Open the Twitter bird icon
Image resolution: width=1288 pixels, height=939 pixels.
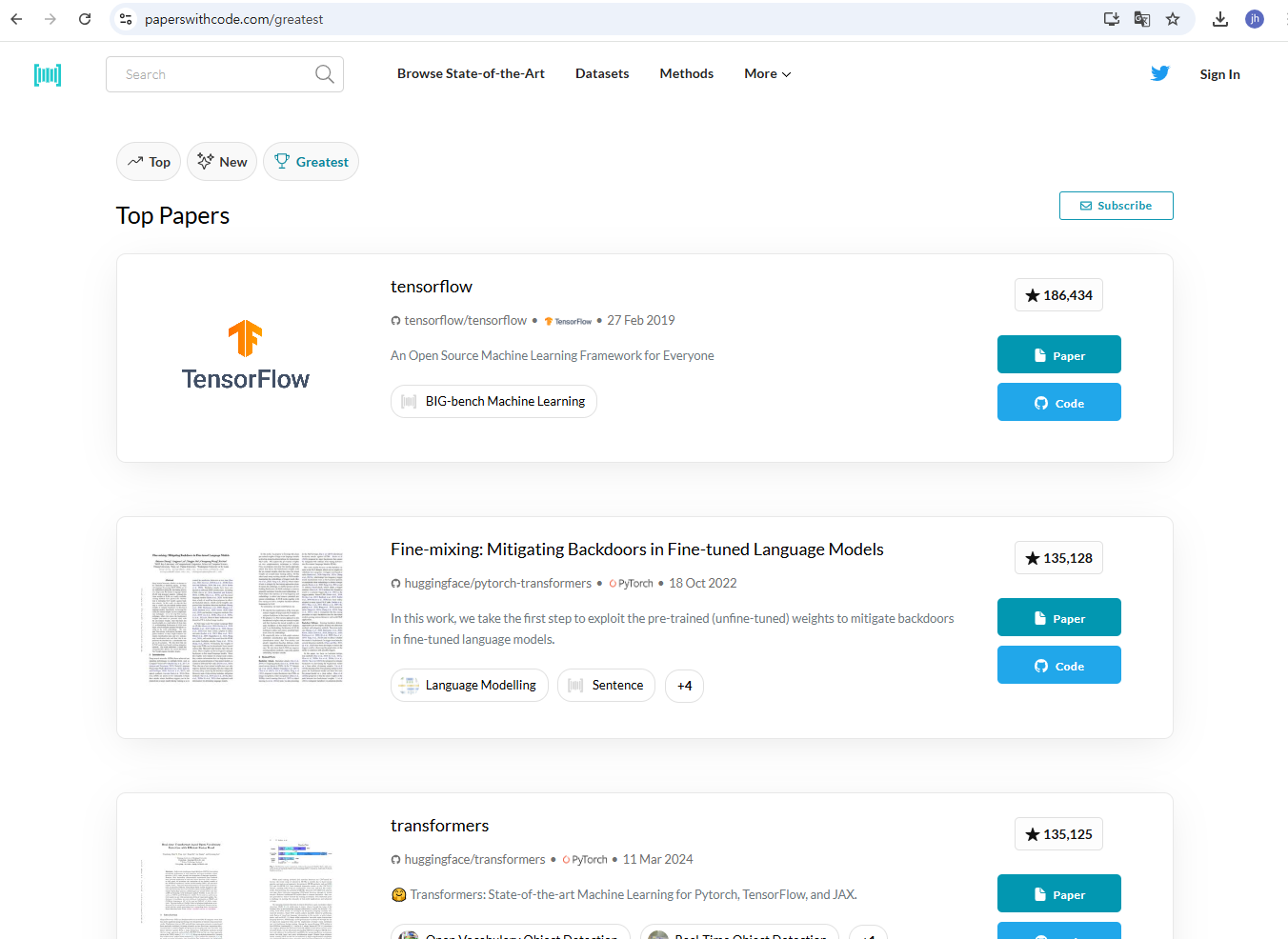pos(1159,73)
